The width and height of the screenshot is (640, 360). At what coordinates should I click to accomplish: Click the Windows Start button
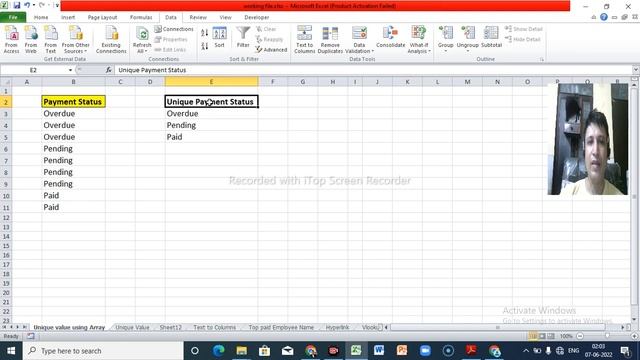click(x=11, y=351)
